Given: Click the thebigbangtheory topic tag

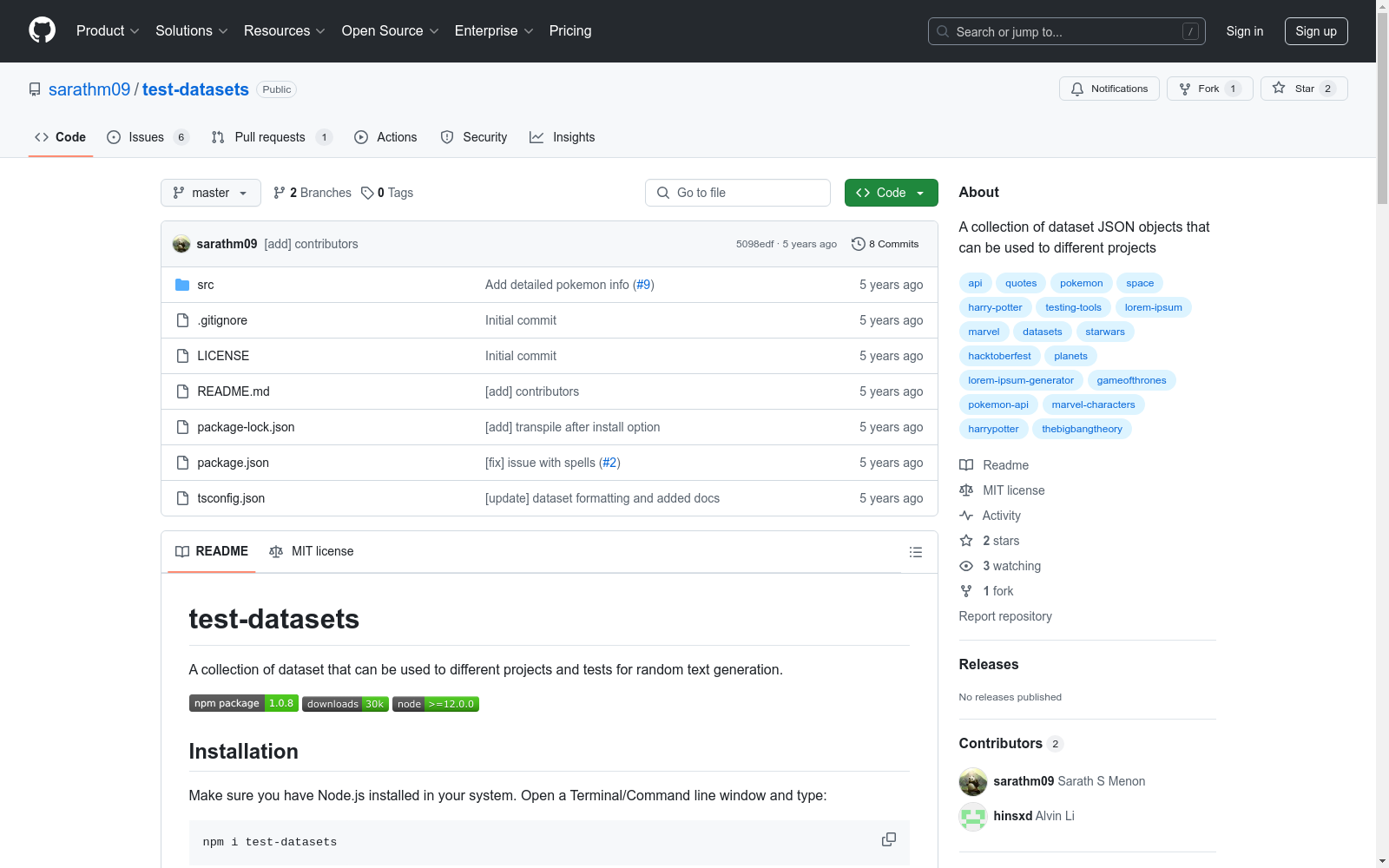Looking at the screenshot, I should [1082, 429].
